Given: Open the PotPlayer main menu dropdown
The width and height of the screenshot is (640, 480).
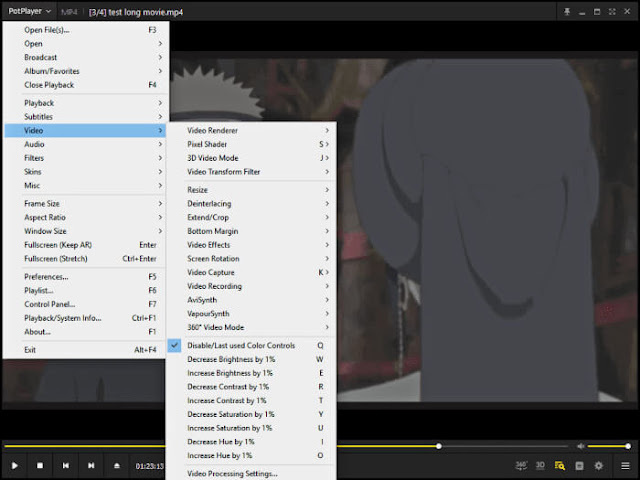Looking at the screenshot, I should coord(29,11).
